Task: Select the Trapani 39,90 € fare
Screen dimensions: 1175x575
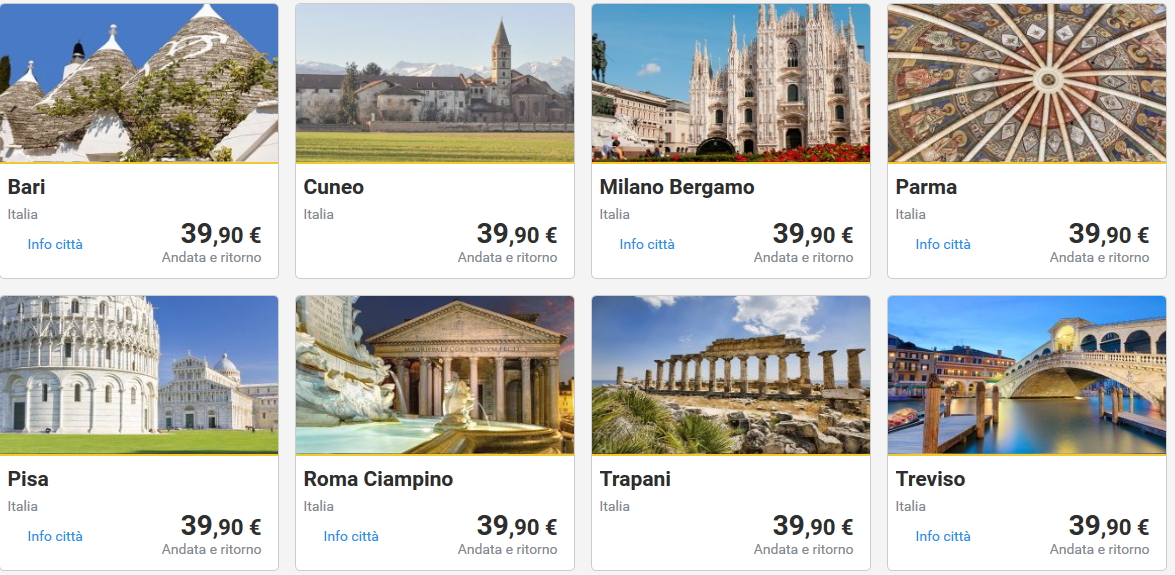Action: click(812, 527)
